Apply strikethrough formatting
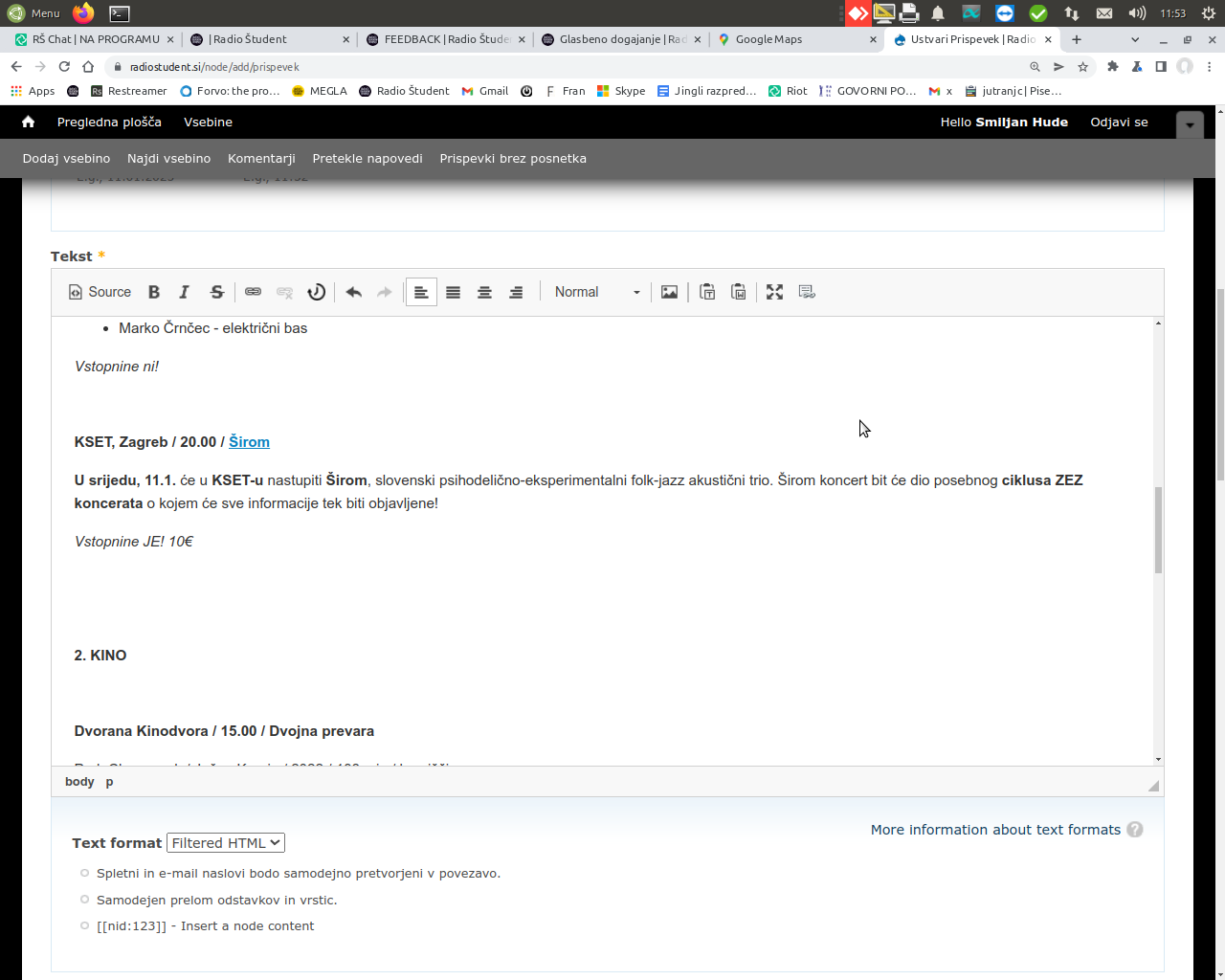 [x=217, y=292]
